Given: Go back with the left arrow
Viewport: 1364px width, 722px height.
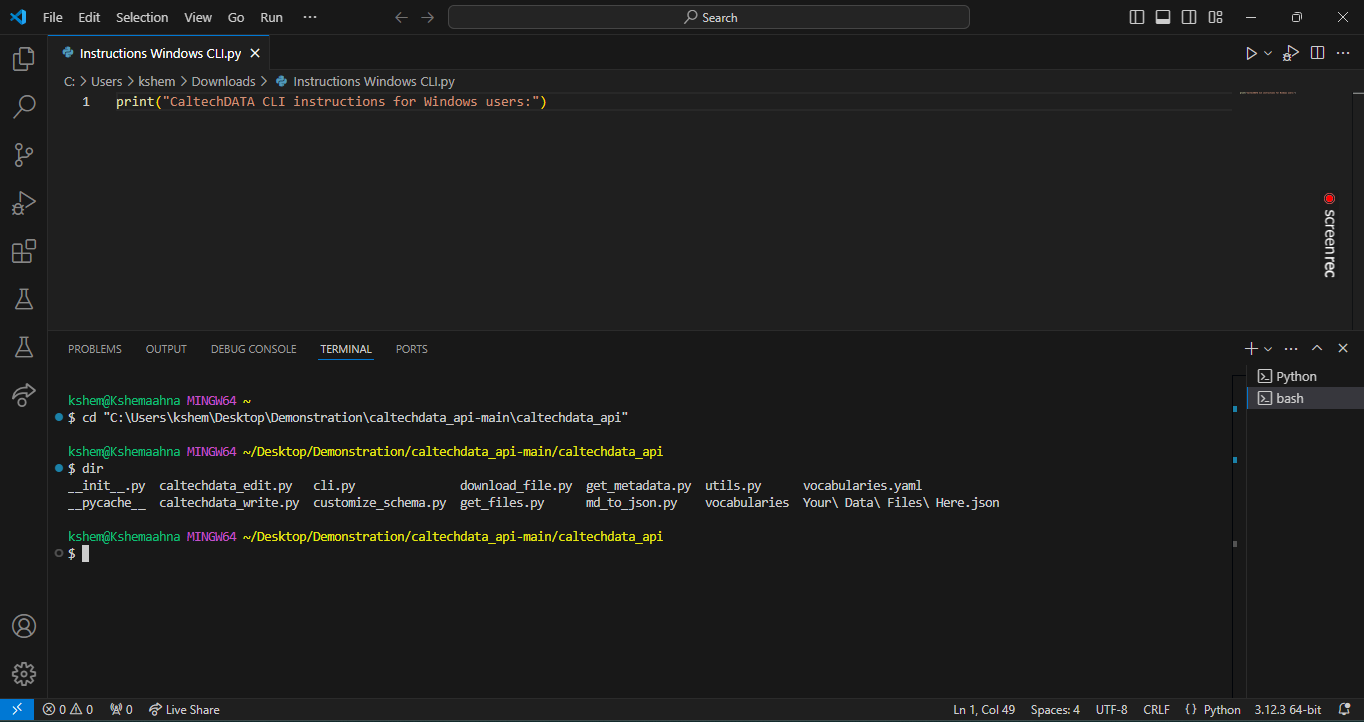Looking at the screenshot, I should pos(401,17).
